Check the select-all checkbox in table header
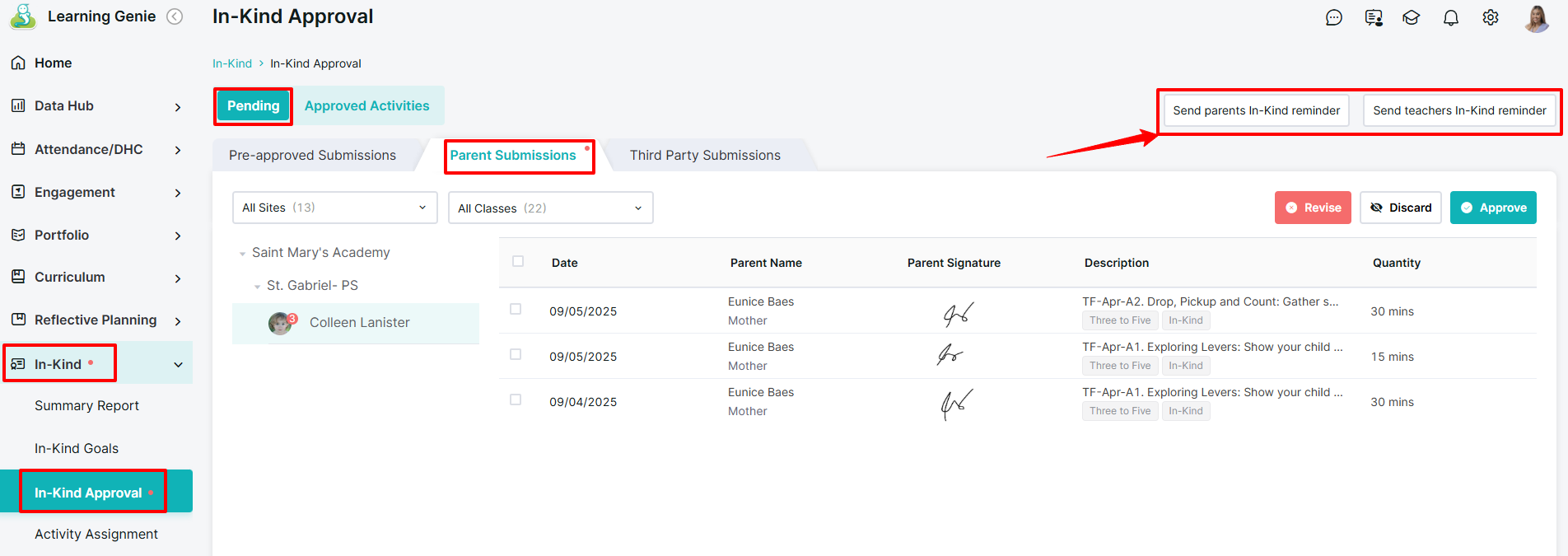The height and width of the screenshot is (556, 1568). (x=518, y=261)
